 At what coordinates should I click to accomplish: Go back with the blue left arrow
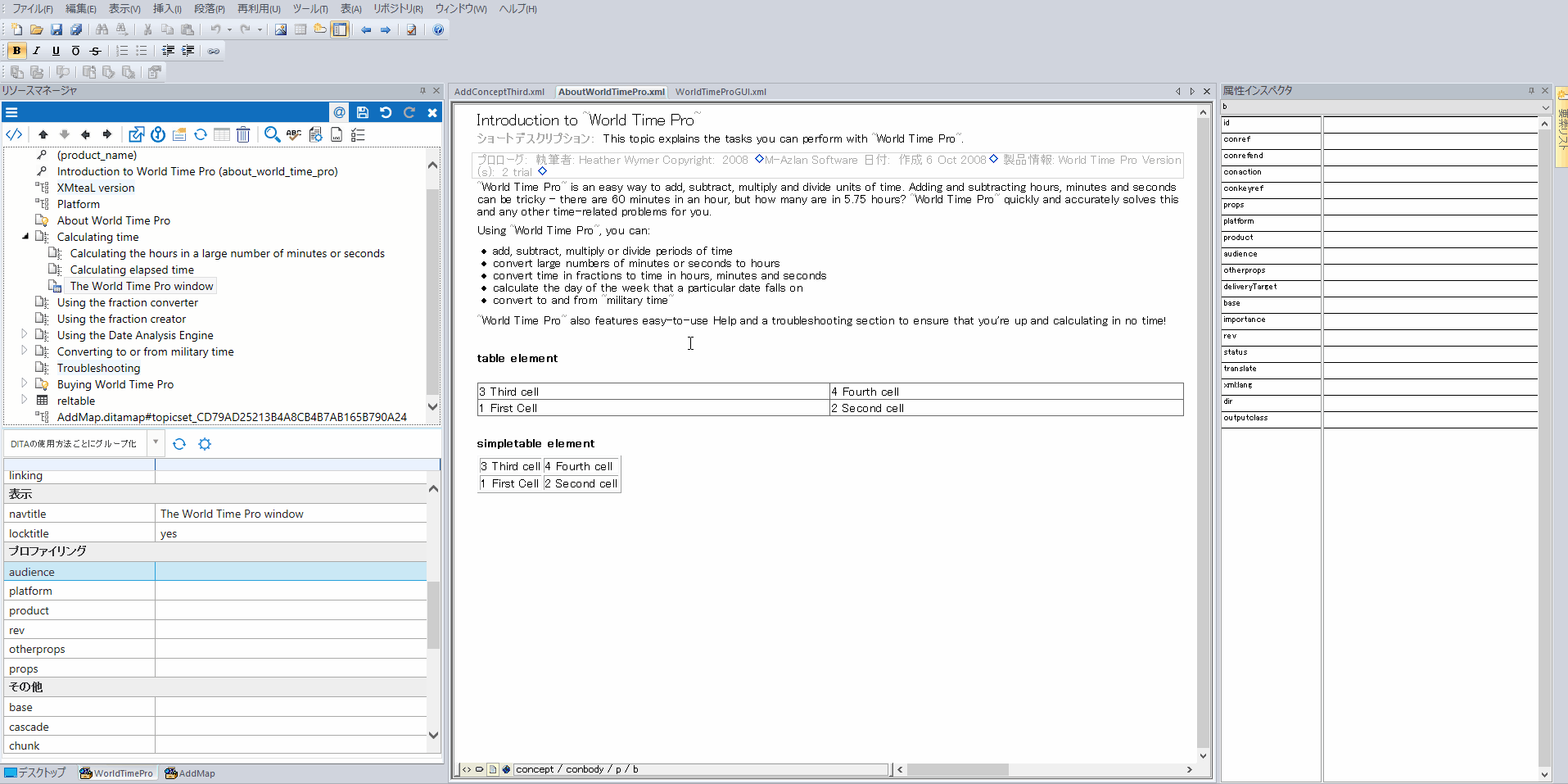[x=366, y=29]
